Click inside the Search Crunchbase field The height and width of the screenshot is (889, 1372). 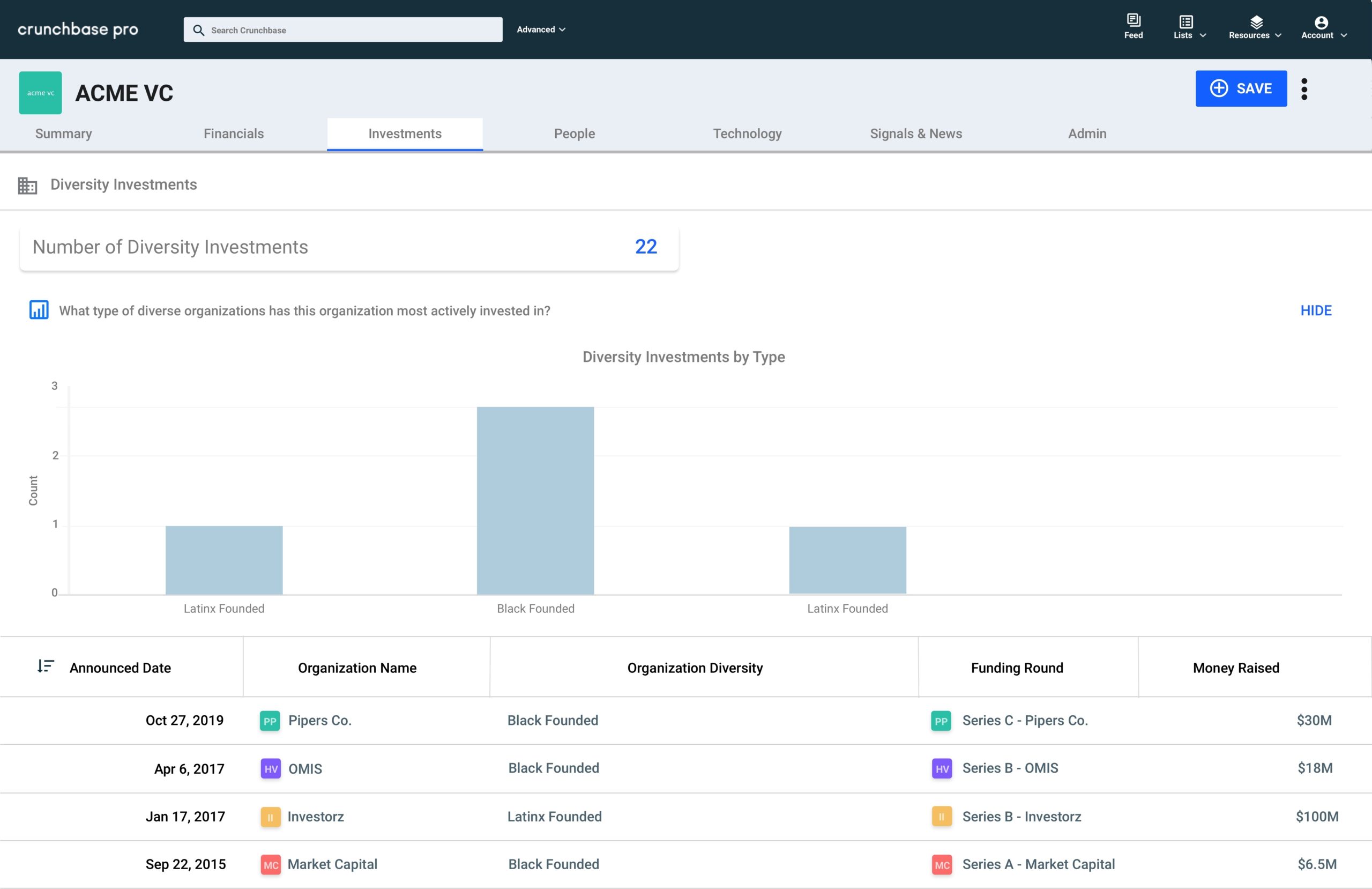pyautogui.click(x=342, y=29)
